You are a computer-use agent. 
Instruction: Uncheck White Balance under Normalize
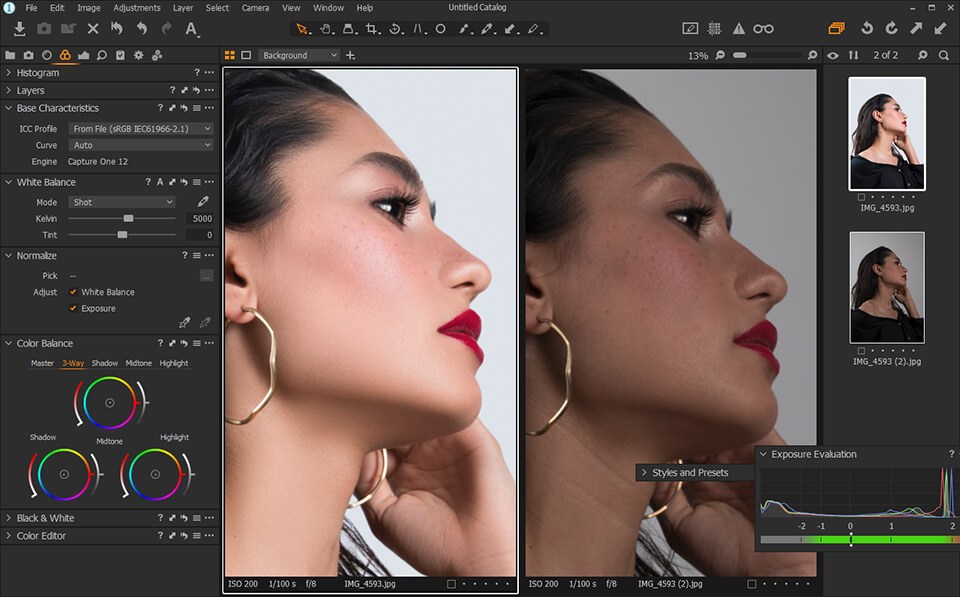[75, 291]
